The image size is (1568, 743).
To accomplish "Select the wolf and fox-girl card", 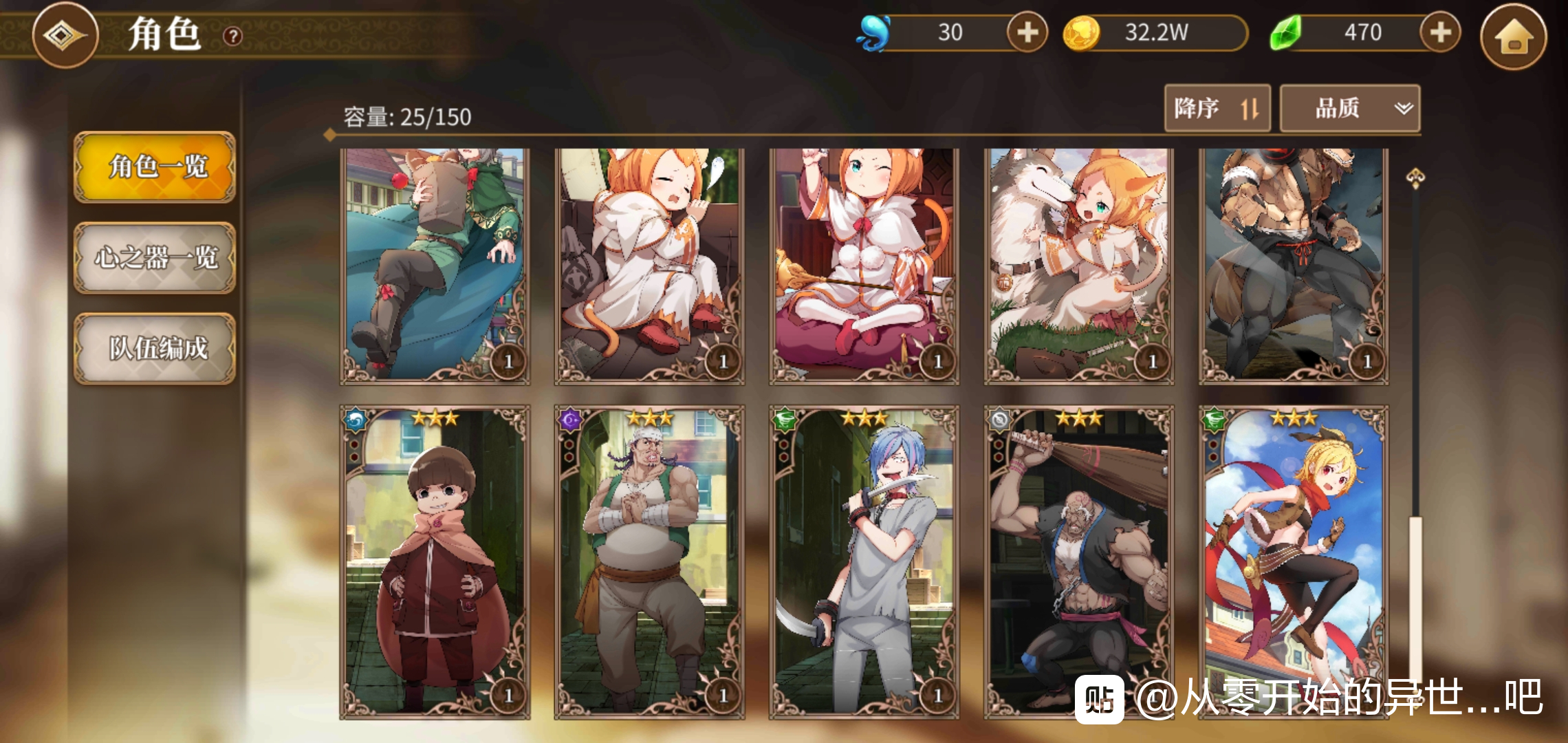I will coord(1078,266).
